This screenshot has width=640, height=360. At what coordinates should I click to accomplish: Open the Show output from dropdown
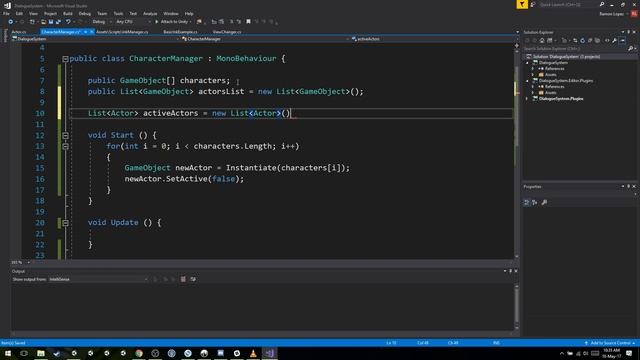98,279
